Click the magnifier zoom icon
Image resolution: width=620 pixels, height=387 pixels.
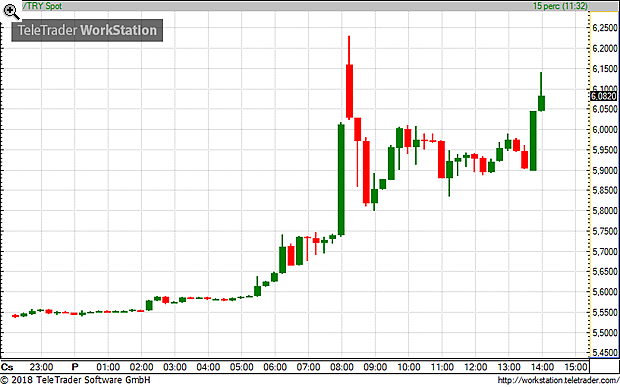11,11
